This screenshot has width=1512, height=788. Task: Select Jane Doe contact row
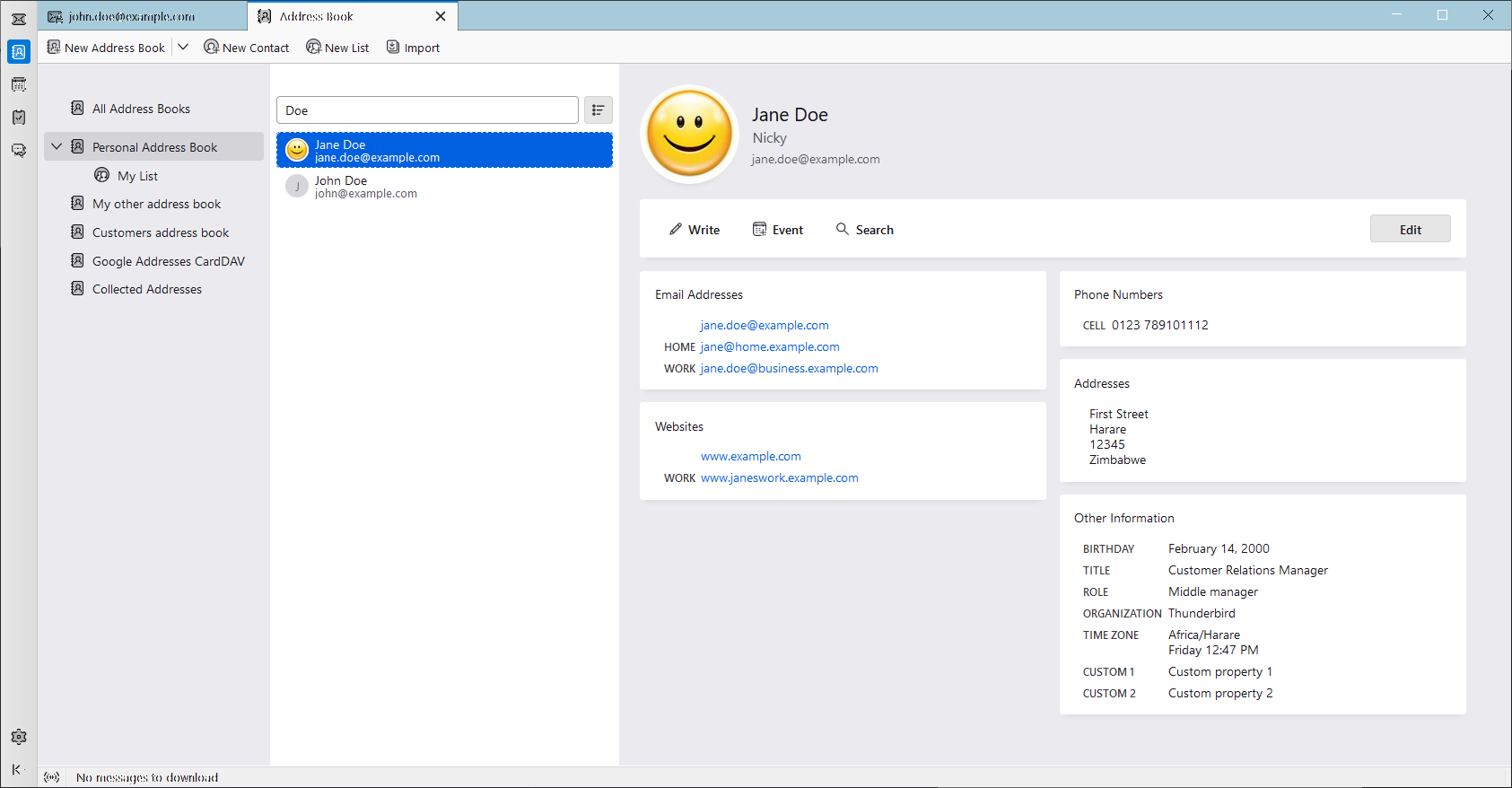point(444,150)
